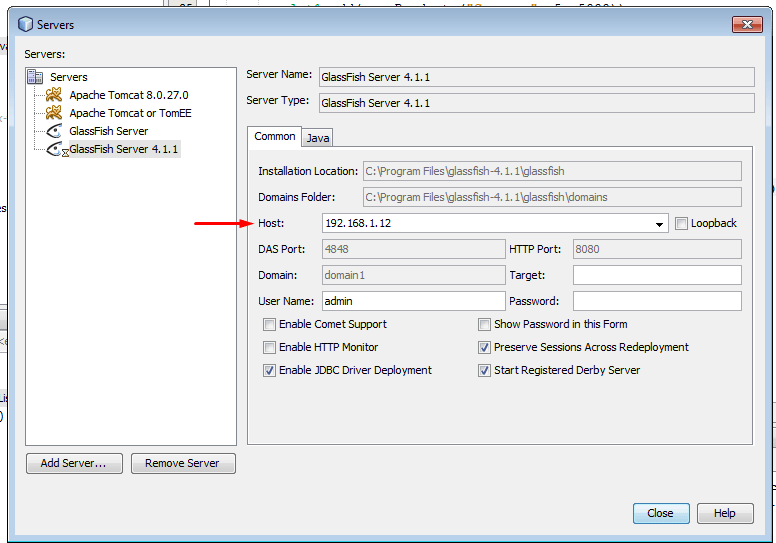Click the Password input field
The image size is (776, 543).
(657, 301)
